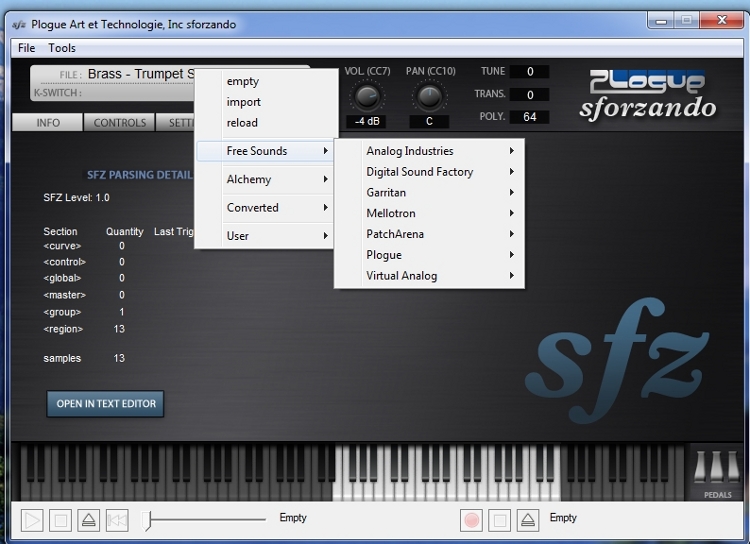The height and width of the screenshot is (544, 750).
Task: Open the Mellotron submenu
Action: click(429, 213)
